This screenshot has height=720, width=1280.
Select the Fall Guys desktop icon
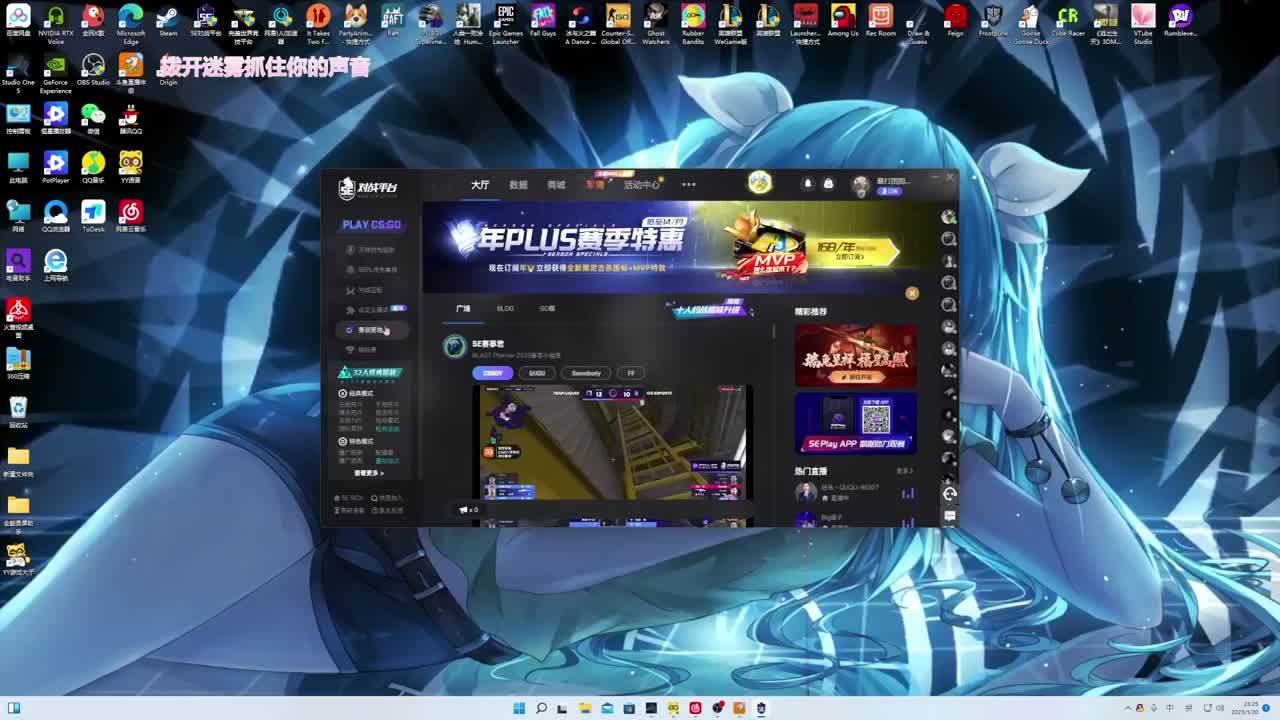[543, 20]
